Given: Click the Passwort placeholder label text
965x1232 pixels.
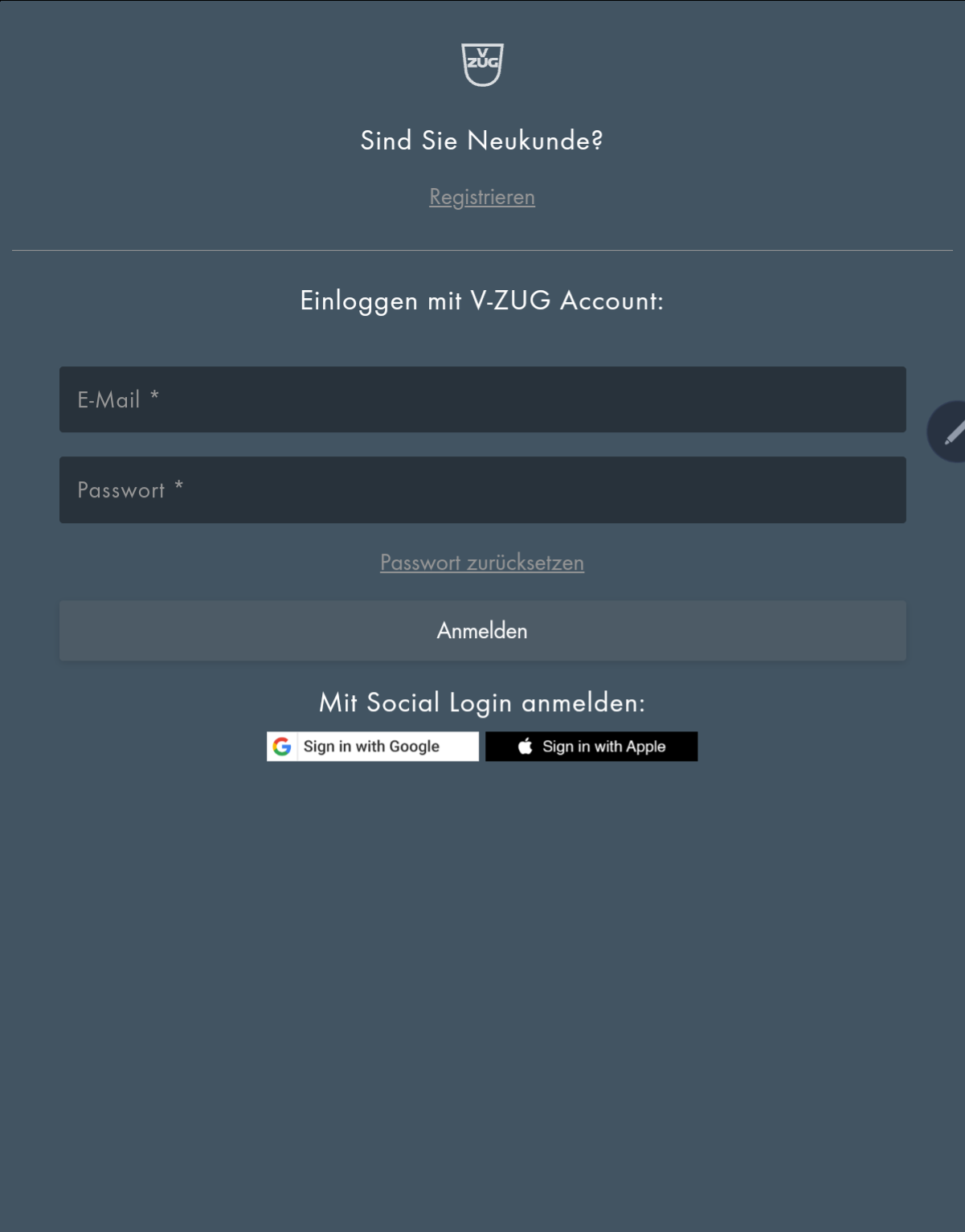Looking at the screenshot, I should (x=130, y=490).
